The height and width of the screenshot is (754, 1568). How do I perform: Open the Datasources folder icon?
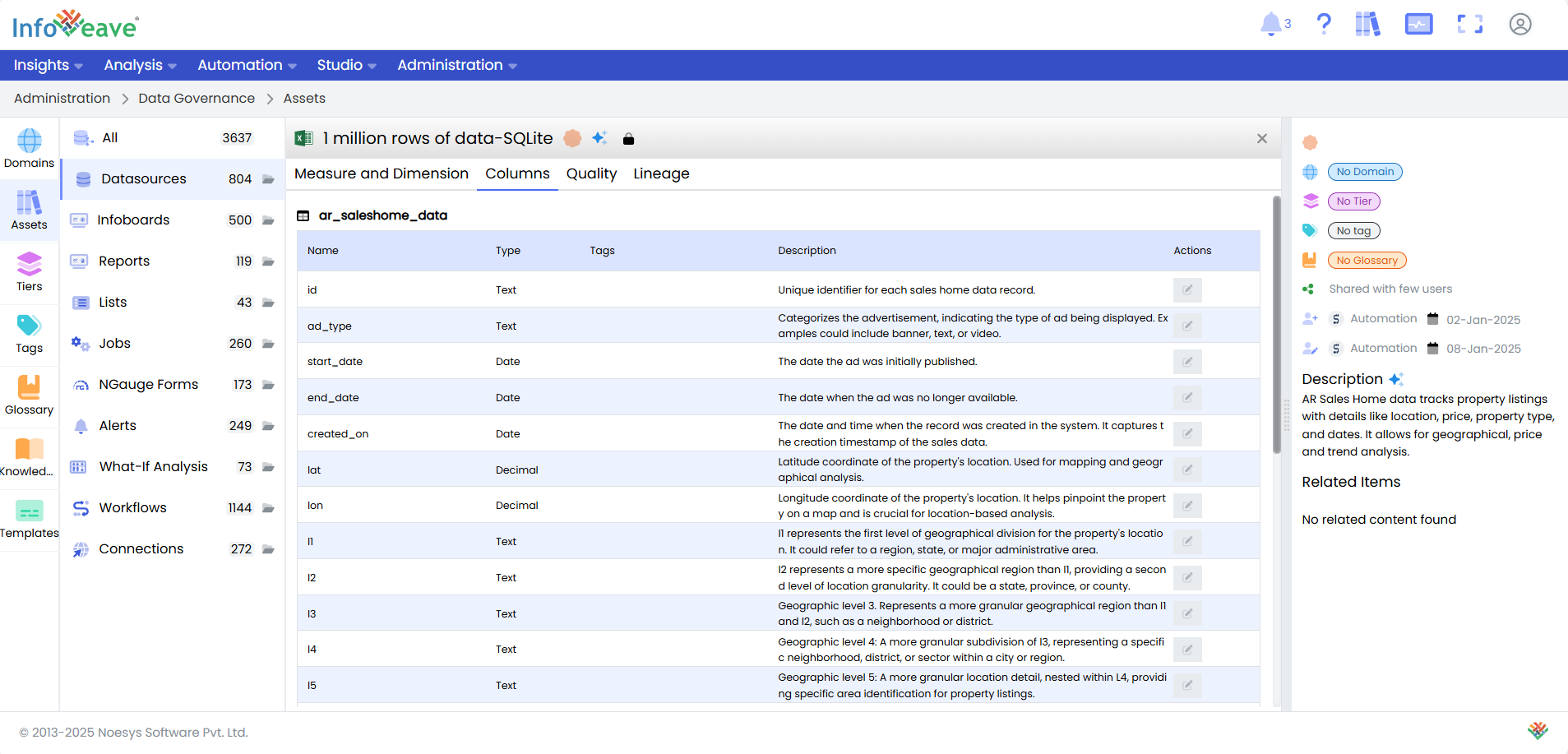[268, 179]
